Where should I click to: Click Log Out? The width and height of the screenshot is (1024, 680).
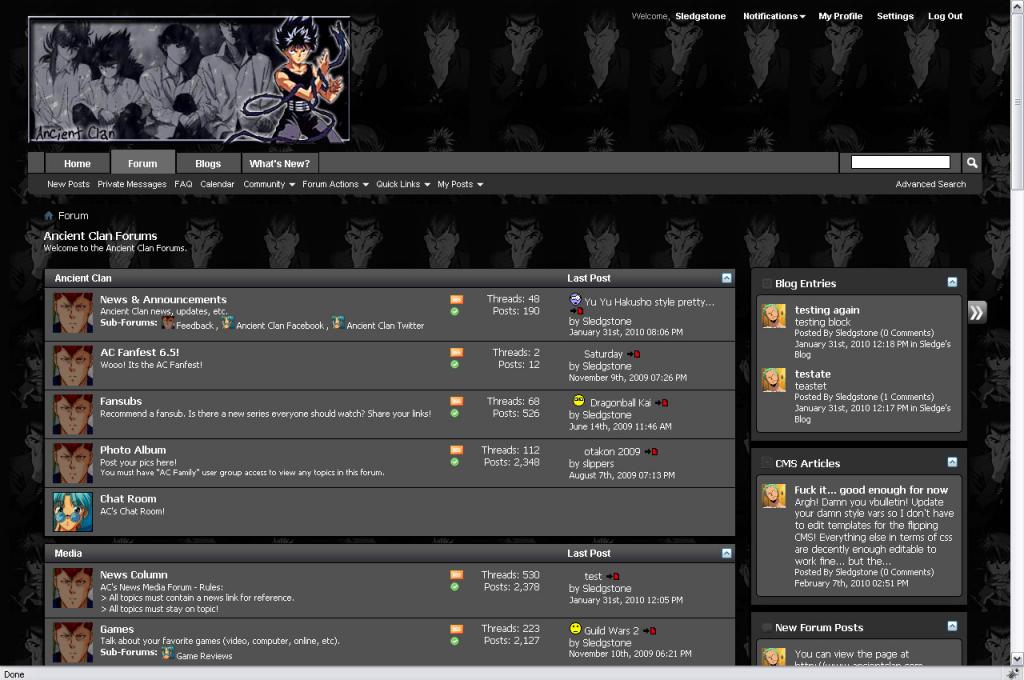[x=945, y=16]
